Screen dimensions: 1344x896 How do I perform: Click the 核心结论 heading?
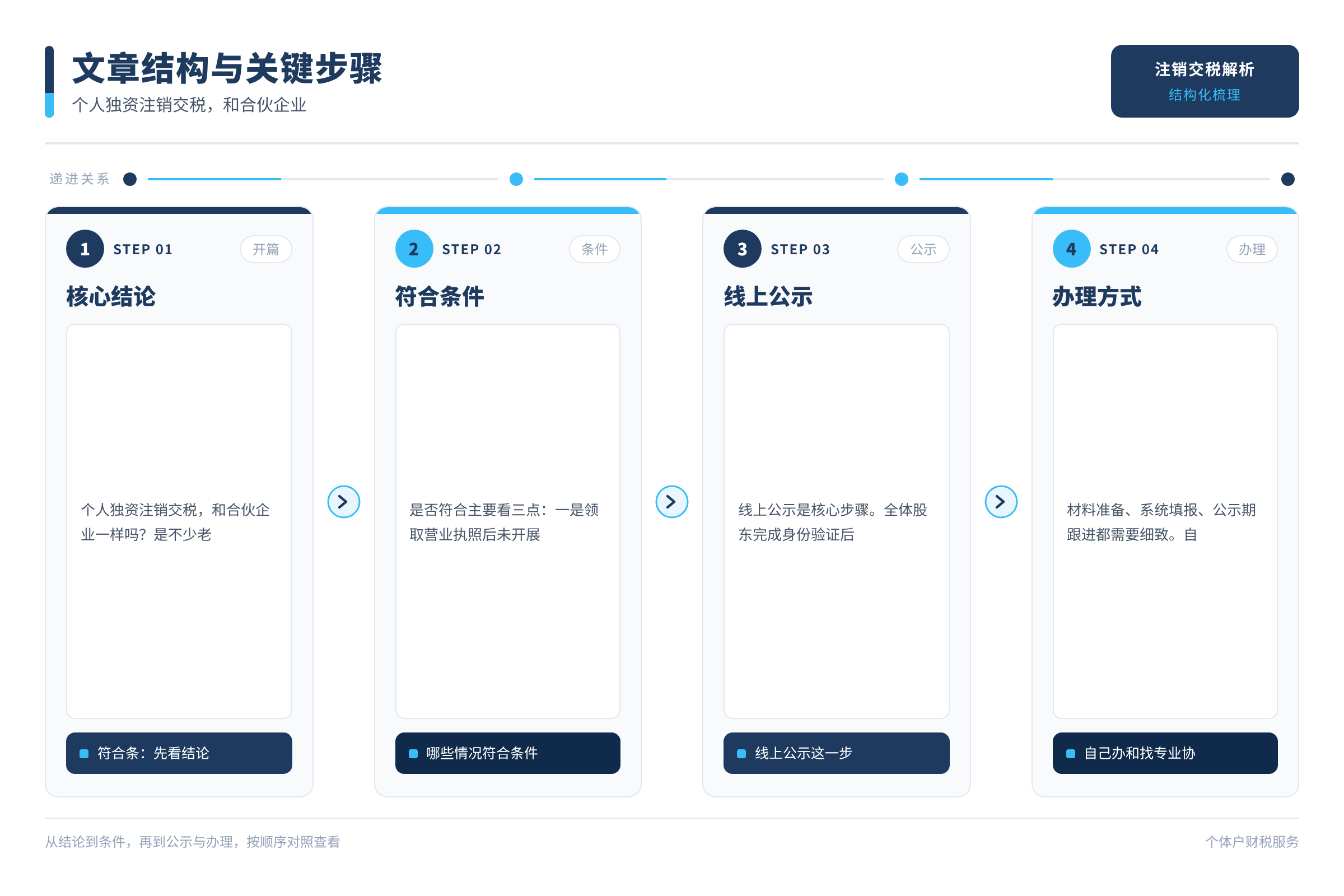click(111, 297)
